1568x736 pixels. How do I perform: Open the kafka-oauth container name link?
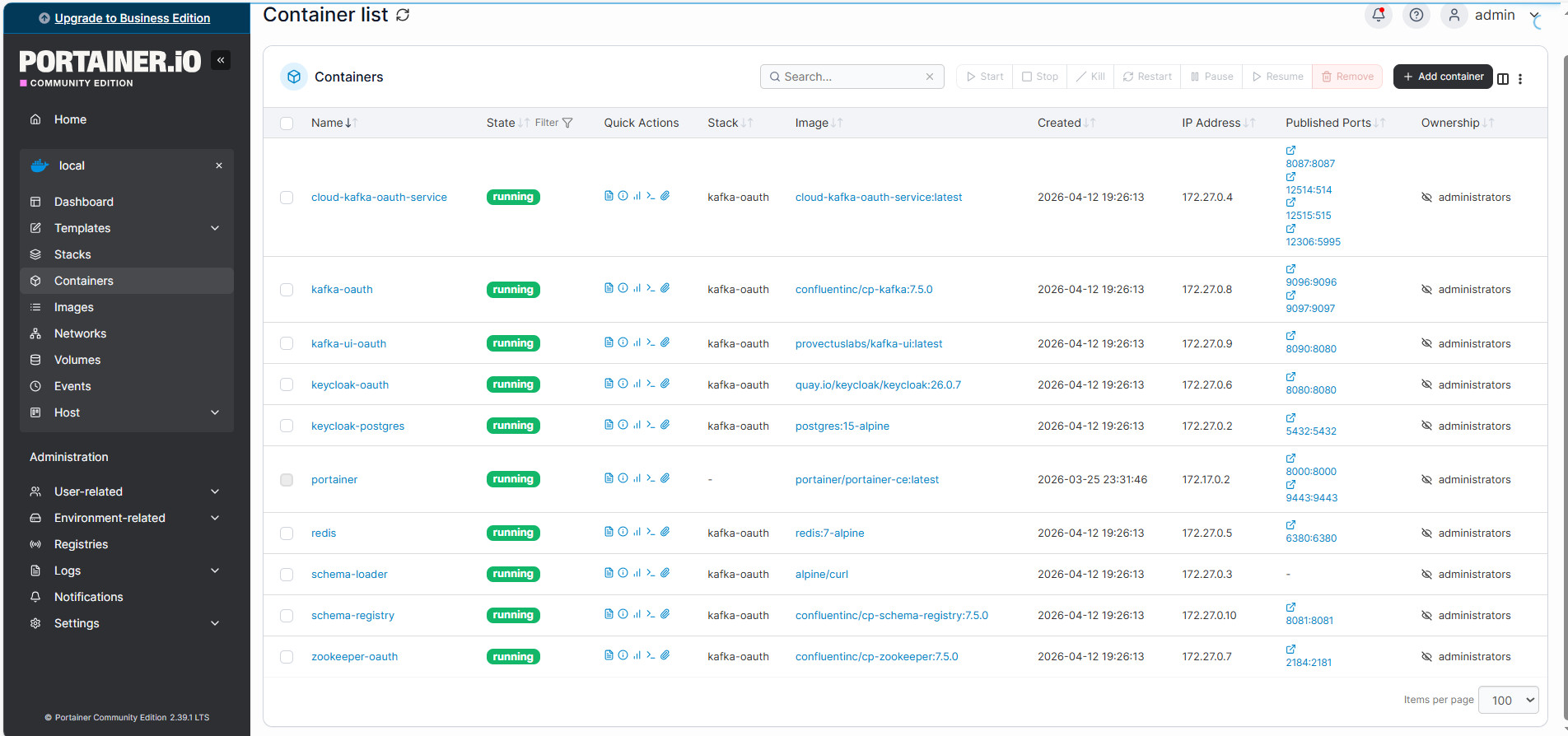[x=342, y=289]
